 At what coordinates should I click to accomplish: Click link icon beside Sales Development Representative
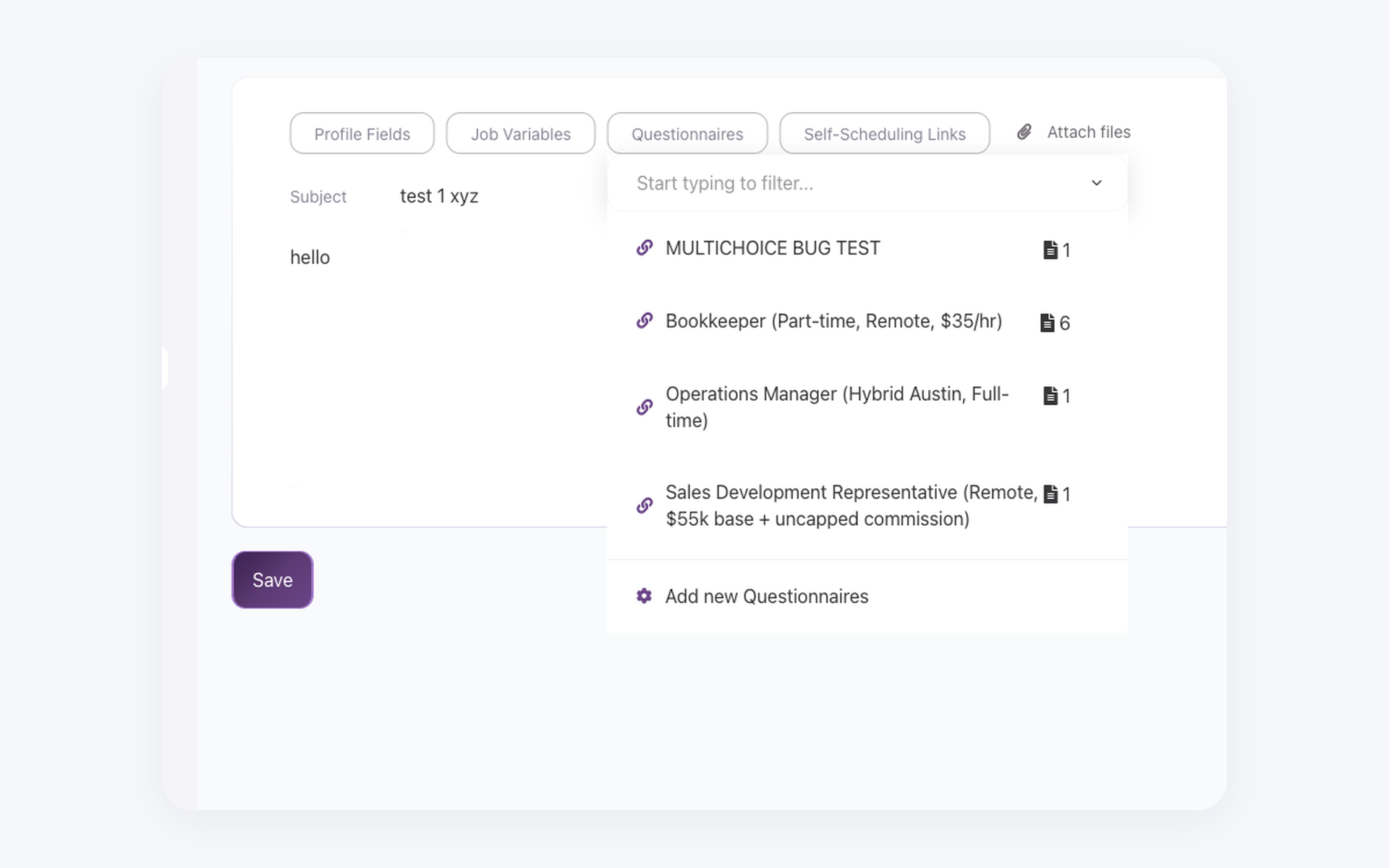[x=645, y=506]
